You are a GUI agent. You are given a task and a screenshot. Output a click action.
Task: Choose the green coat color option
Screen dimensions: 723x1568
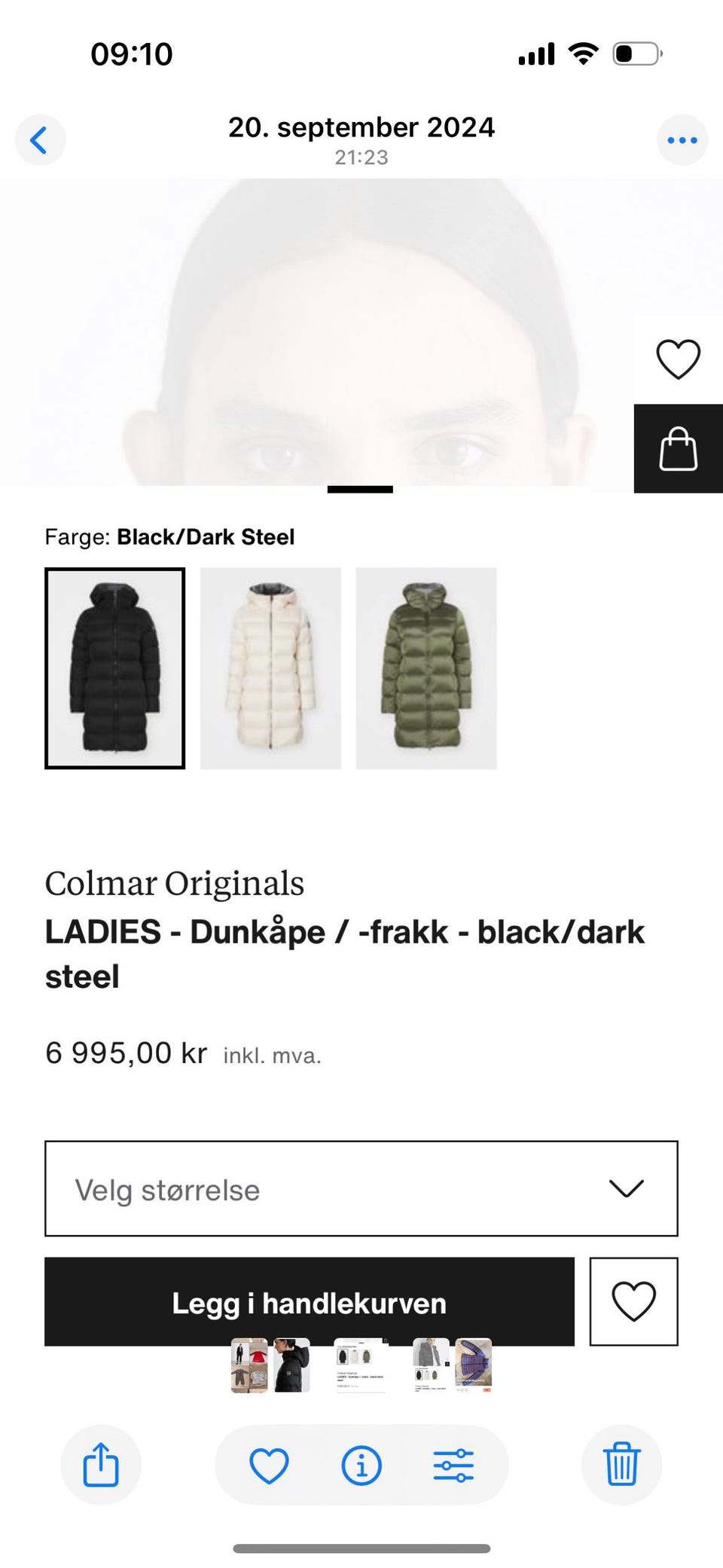[426, 668]
